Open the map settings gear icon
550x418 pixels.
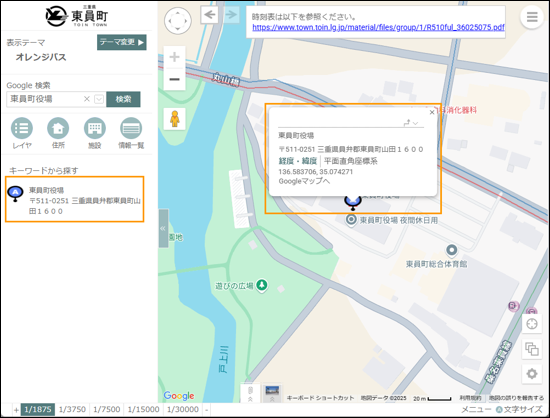(532, 374)
